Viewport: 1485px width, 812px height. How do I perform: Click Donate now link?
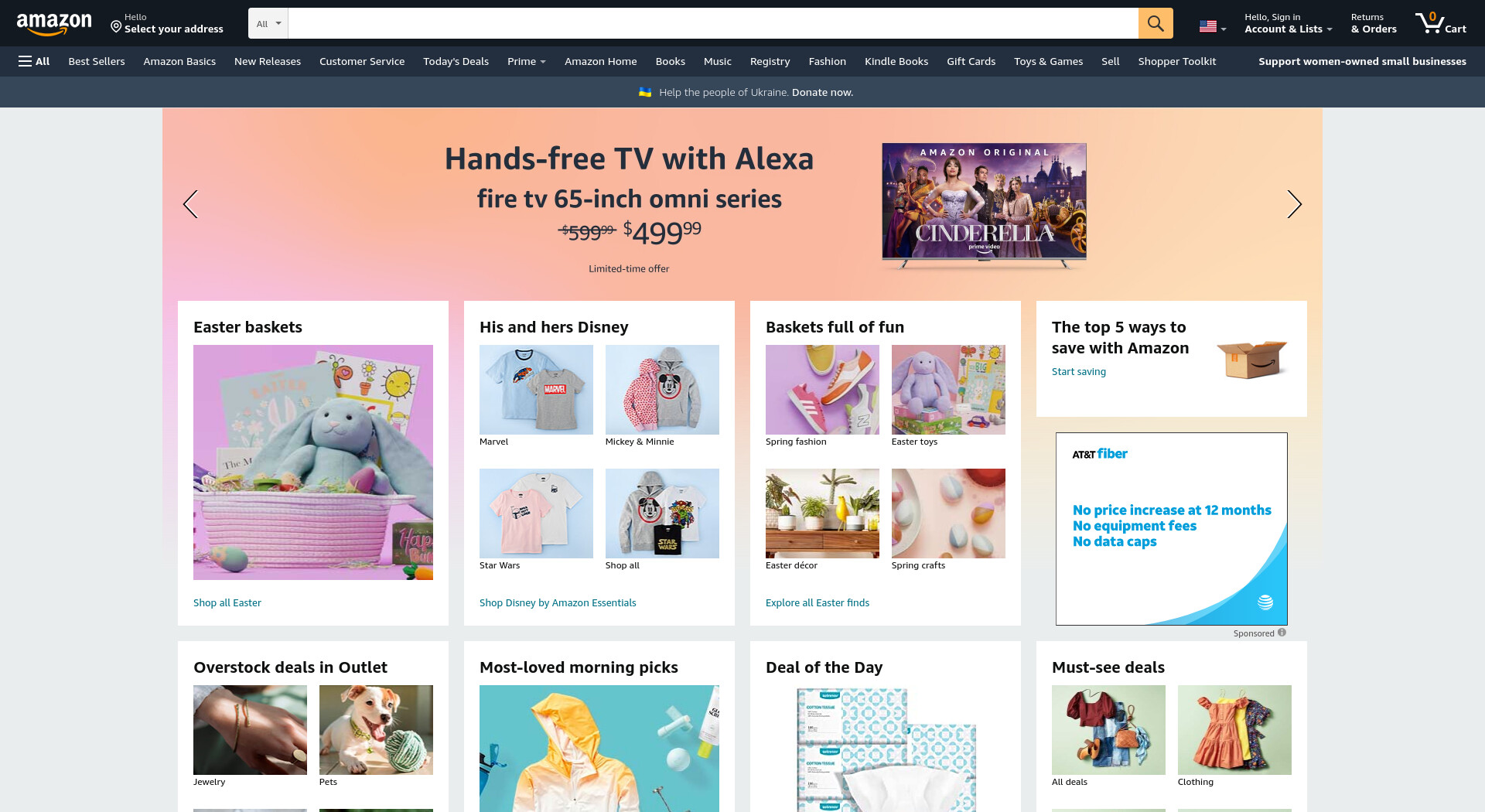pyautogui.click(x=822, y=92)
